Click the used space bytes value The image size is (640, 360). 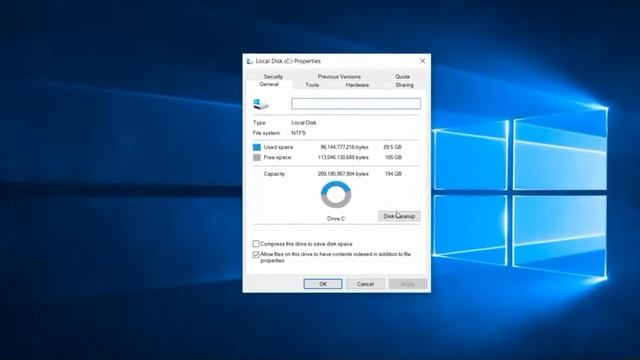(344, 147)
